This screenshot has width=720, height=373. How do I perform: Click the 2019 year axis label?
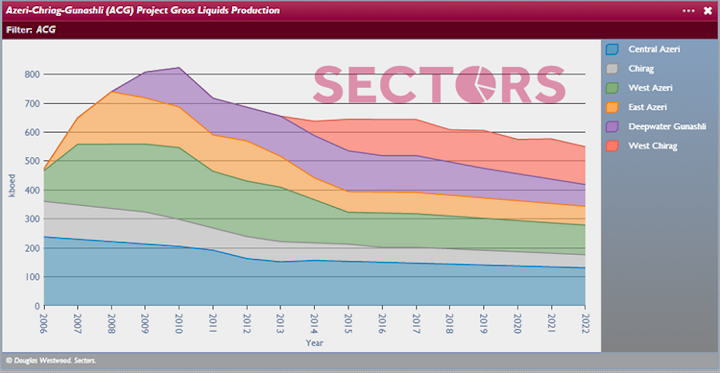click(484, 323)
